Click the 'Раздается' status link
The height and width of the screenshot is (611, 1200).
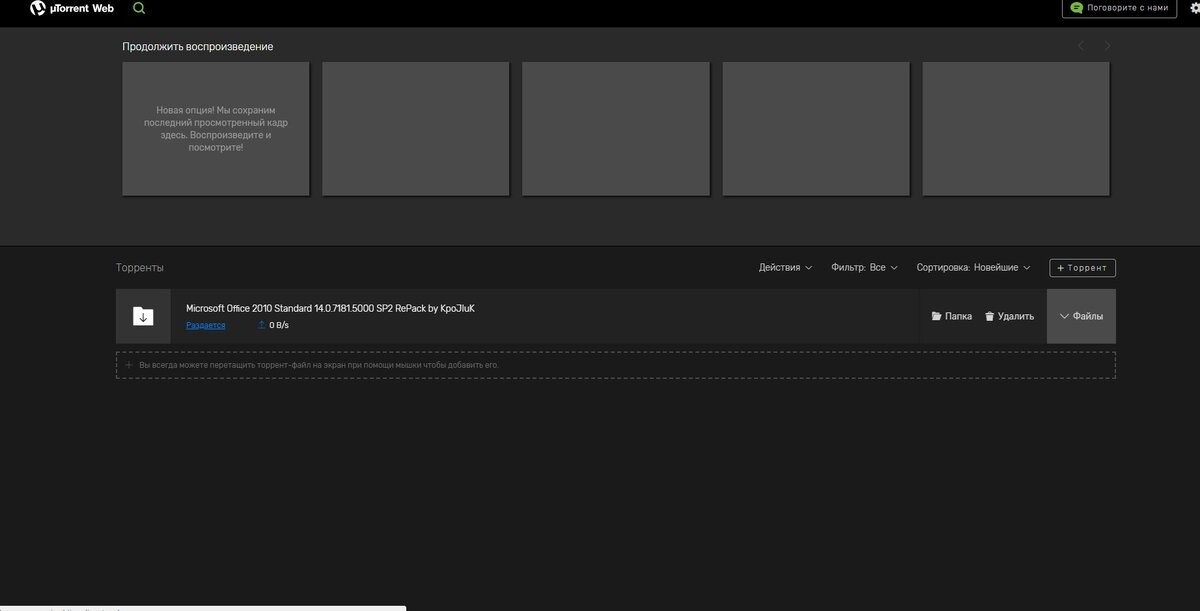(205, 325)
